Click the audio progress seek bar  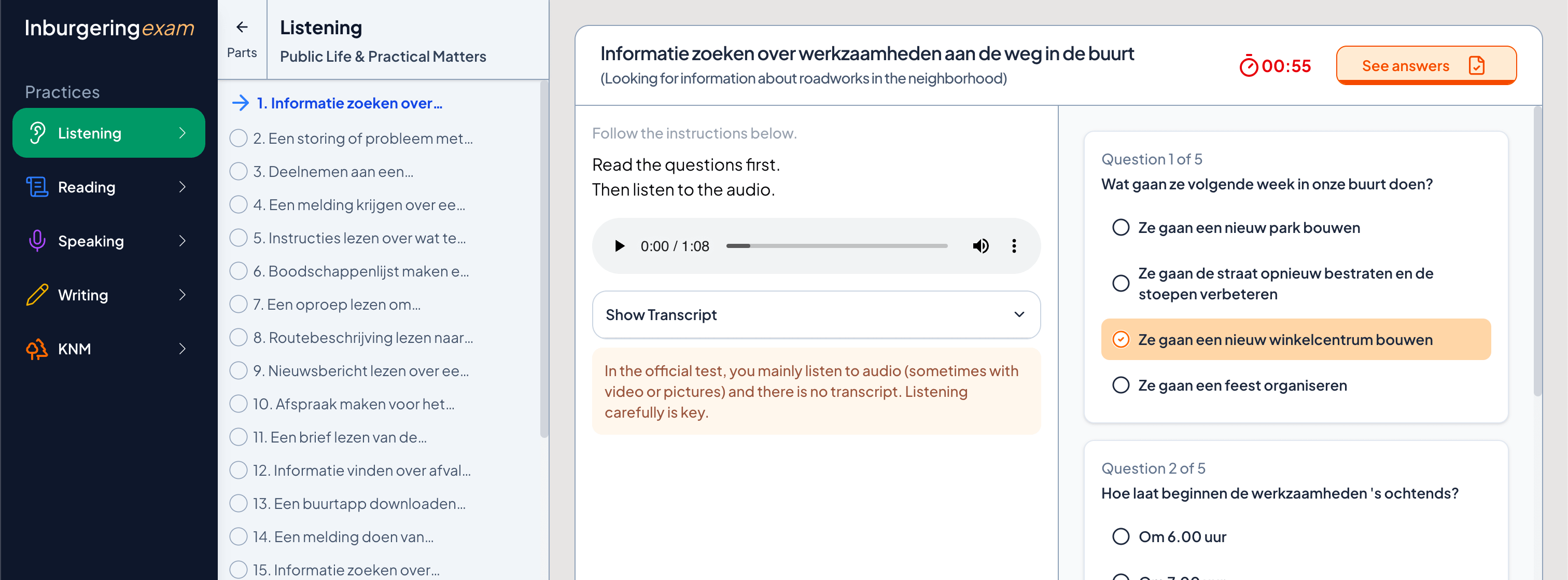click(836, 246)
